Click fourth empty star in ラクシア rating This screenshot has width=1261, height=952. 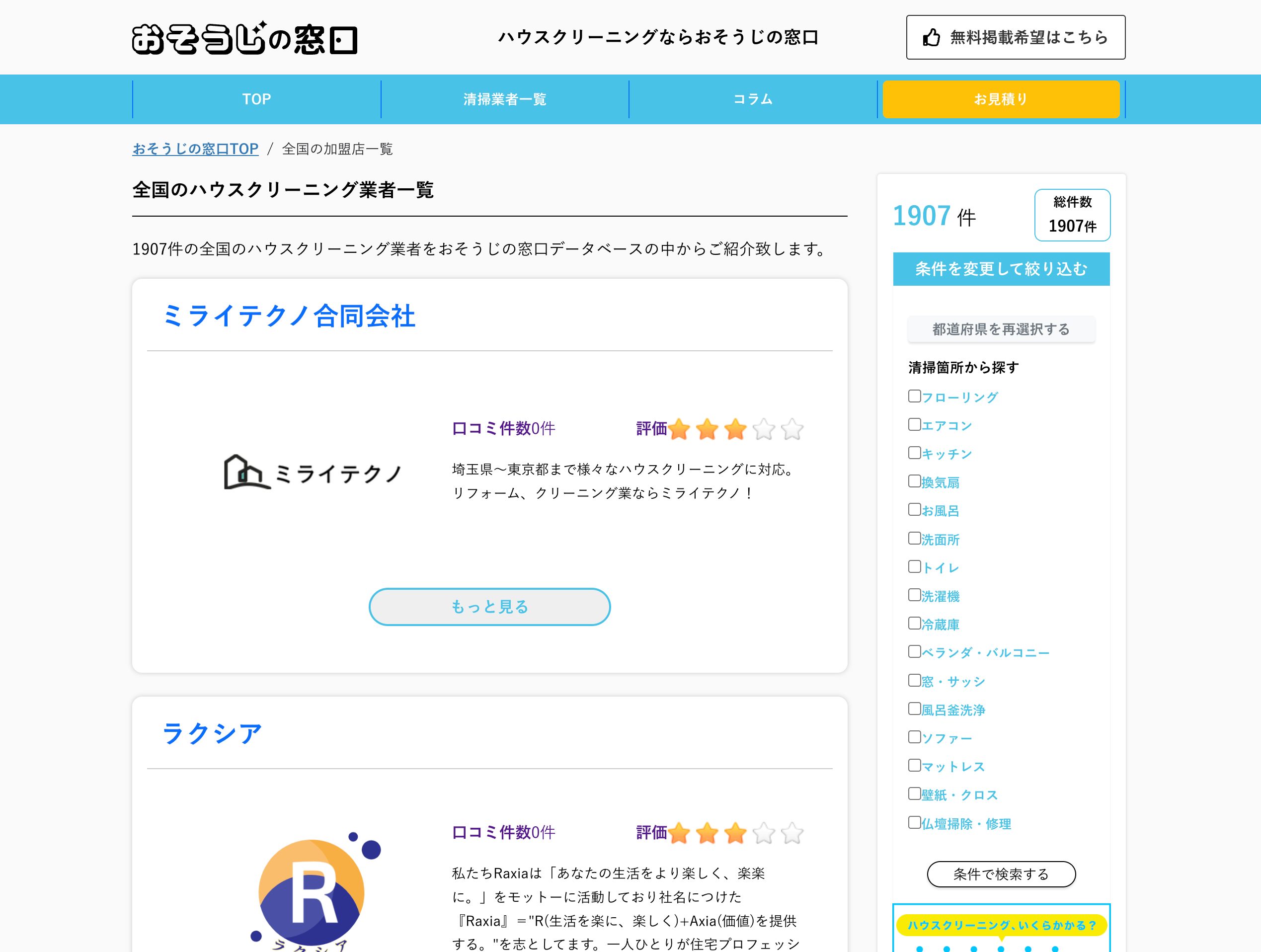[x=763, y=833]
